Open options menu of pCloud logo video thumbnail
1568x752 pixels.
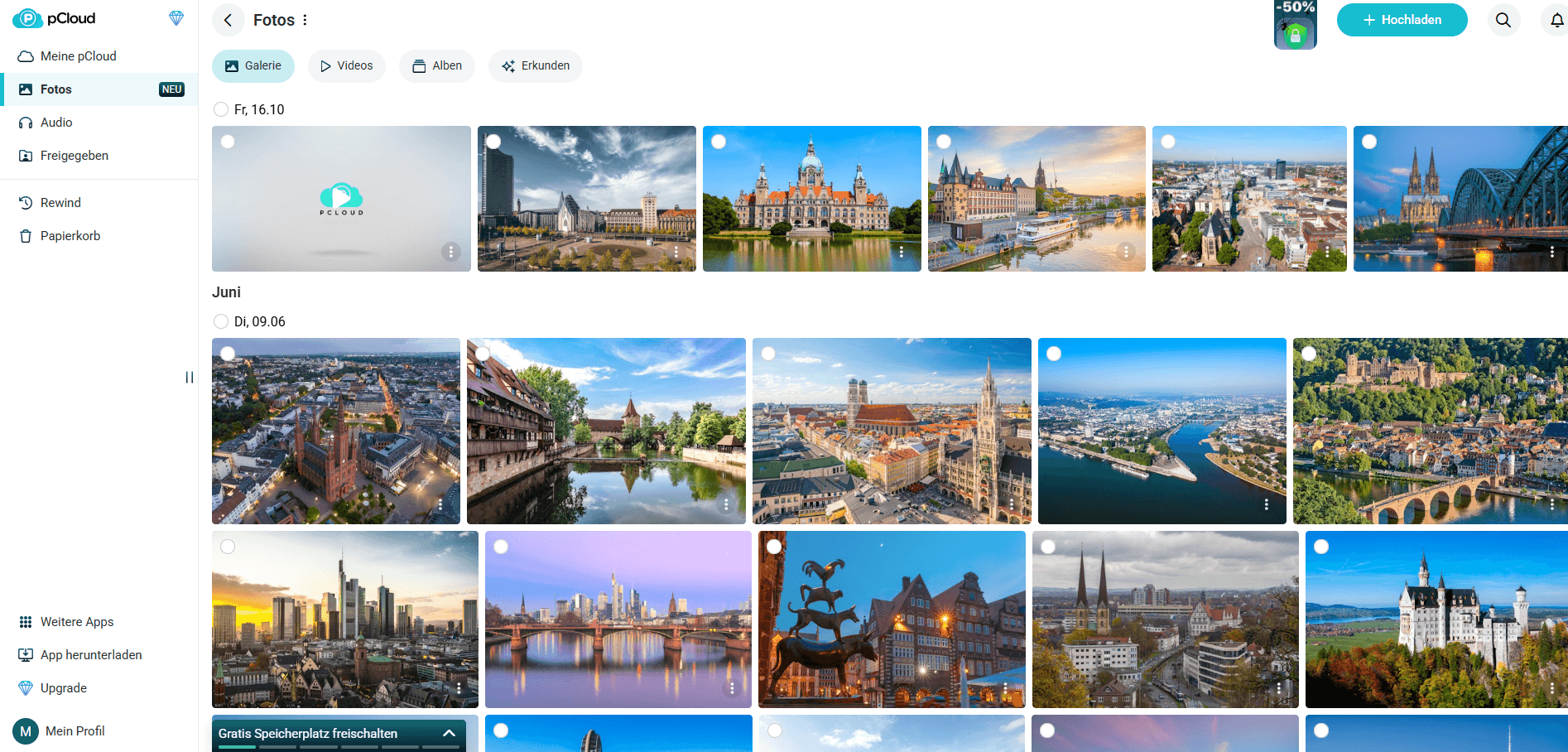pyautogui.click(x=450, y=252)
